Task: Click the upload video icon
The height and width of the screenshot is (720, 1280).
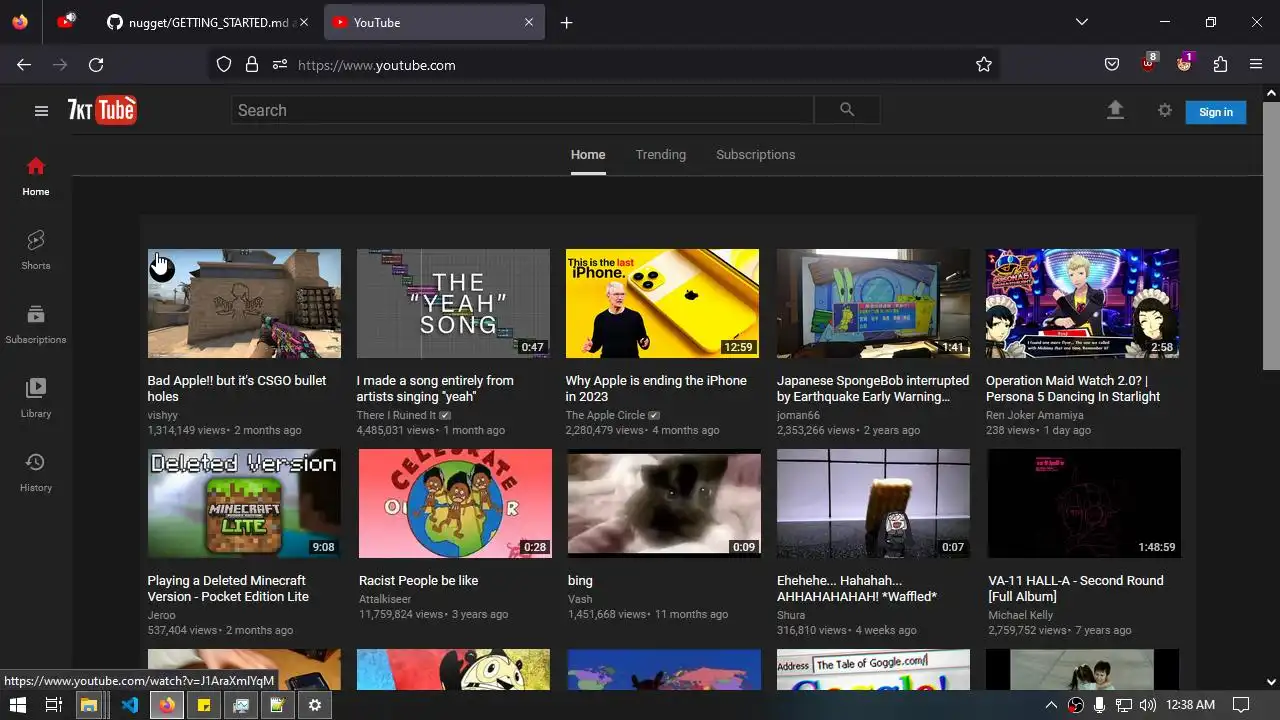Action: click(x=1115, y=111)
